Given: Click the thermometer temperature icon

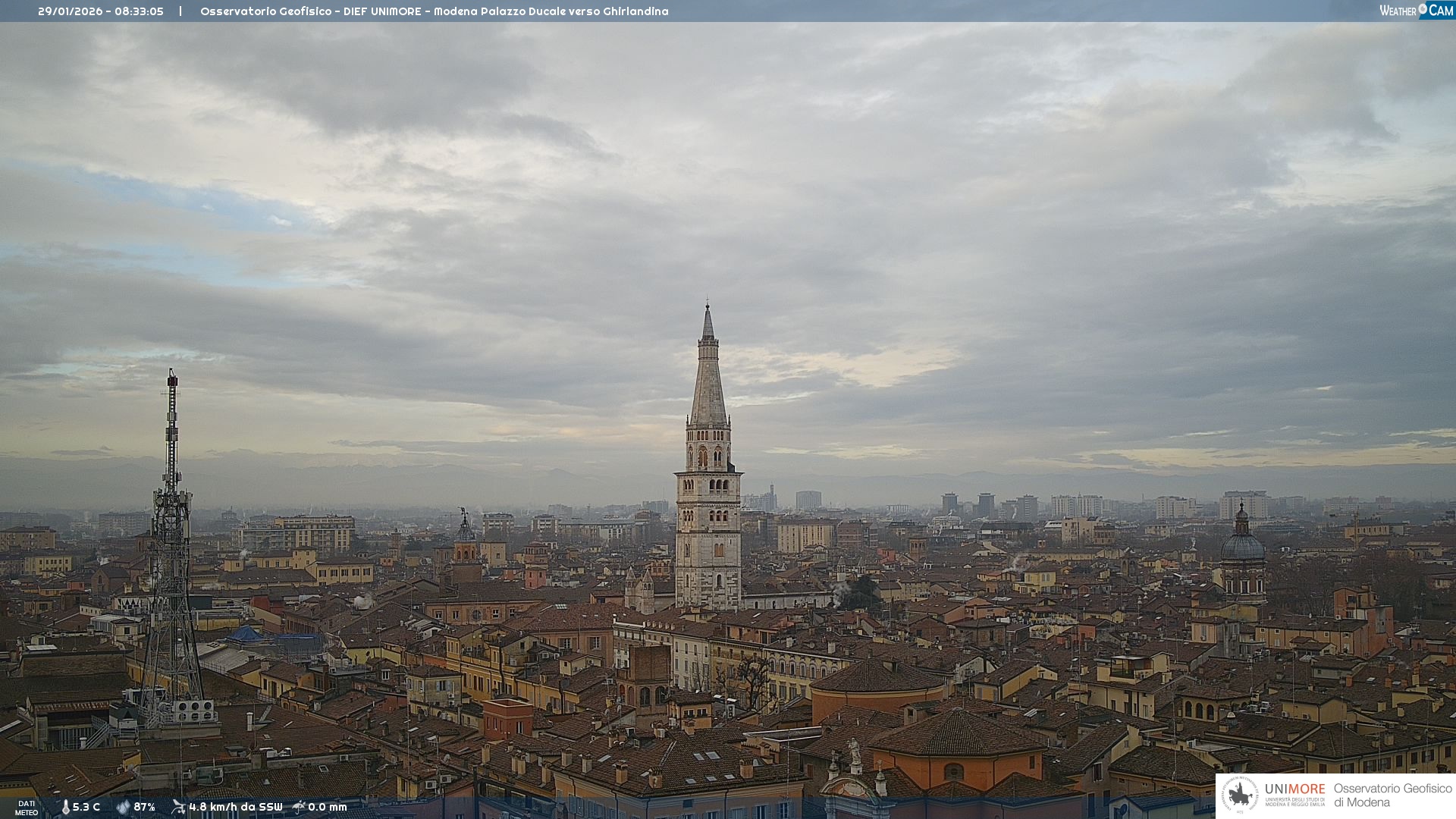Looking at the screenshot, I should 65,808.
